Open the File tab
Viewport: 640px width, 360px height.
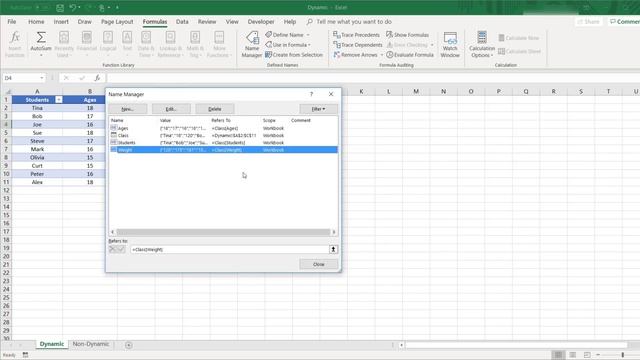pos(12,22)
